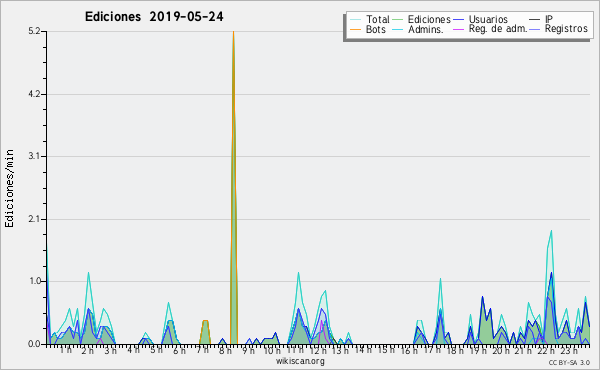Image resolution: width=600 pixels, height=370 pixels.
Task: Click the '15 h' x-axis label
Action: [x=386, y=350]
